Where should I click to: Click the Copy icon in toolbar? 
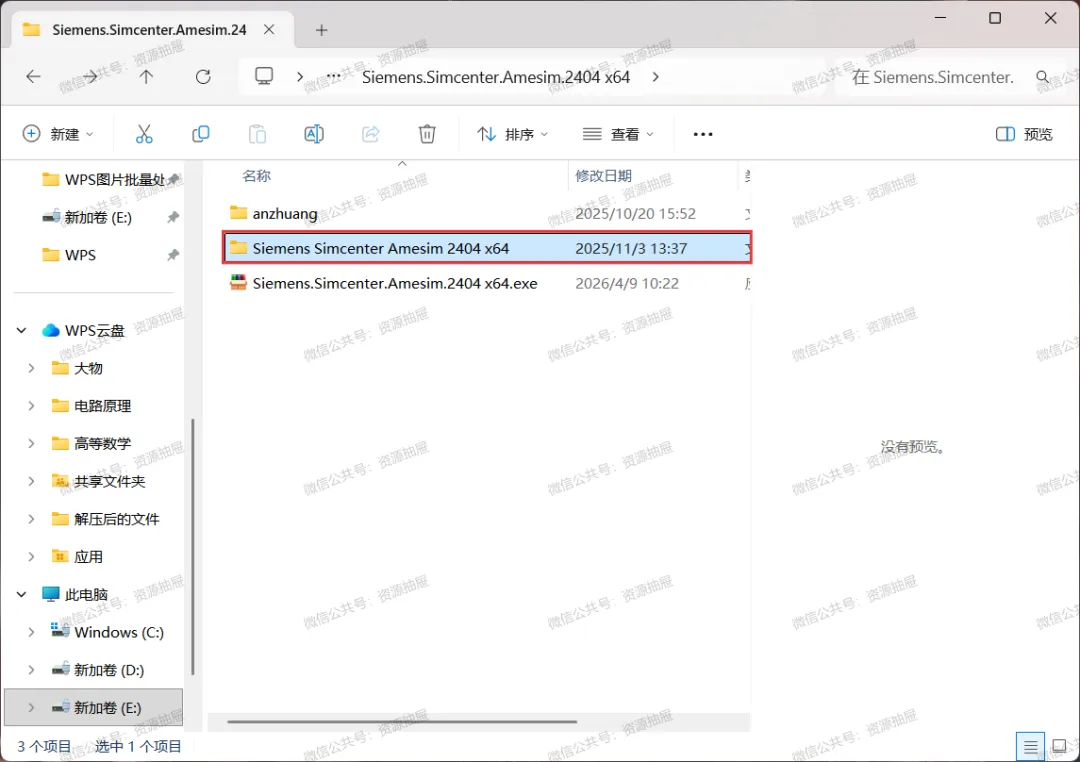200,134
